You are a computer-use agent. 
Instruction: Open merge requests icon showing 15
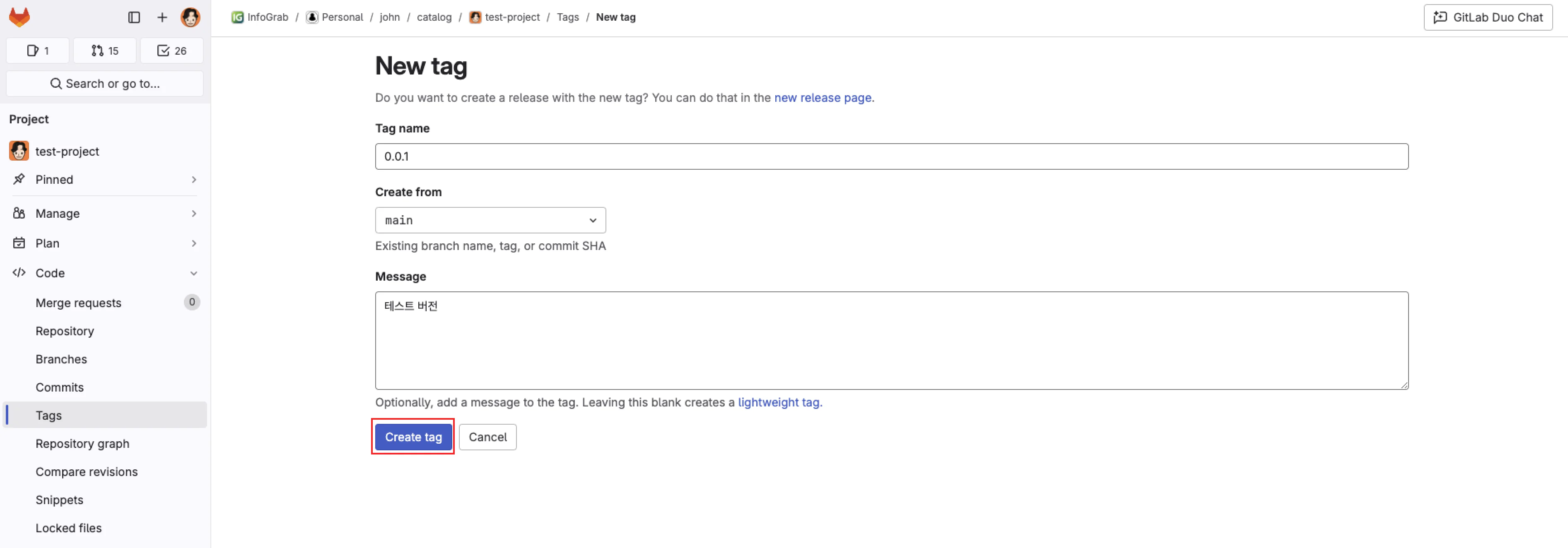104,50
